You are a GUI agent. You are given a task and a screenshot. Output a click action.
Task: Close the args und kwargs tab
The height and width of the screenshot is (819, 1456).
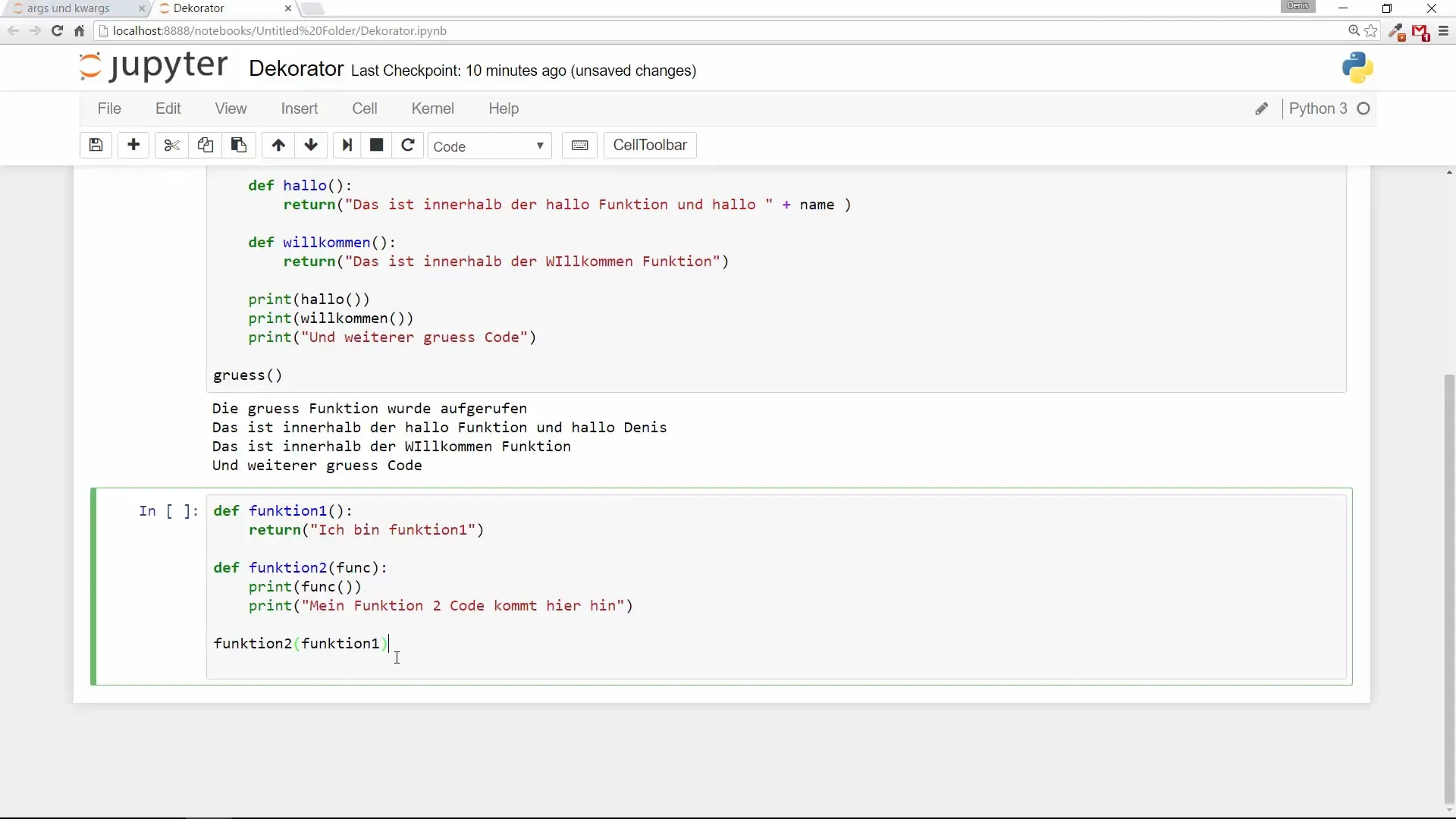coord(142,8)
